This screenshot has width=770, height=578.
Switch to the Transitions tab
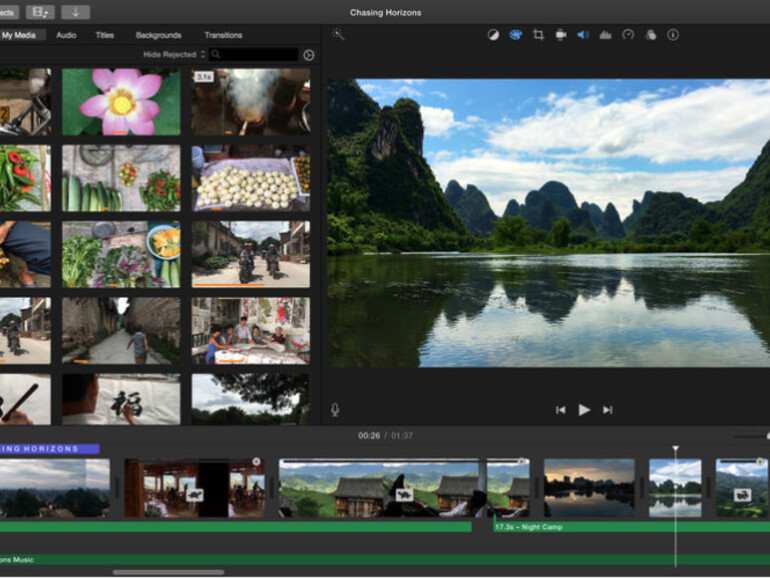pos(223,35)
